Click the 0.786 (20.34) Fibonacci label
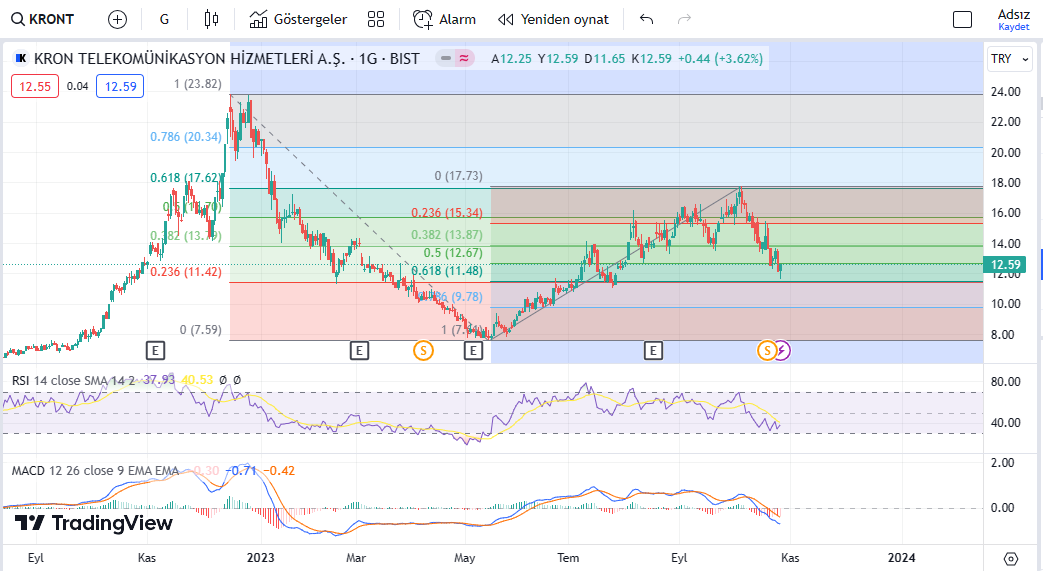This screenshot has width=1043, height=571. pos(186,136)
